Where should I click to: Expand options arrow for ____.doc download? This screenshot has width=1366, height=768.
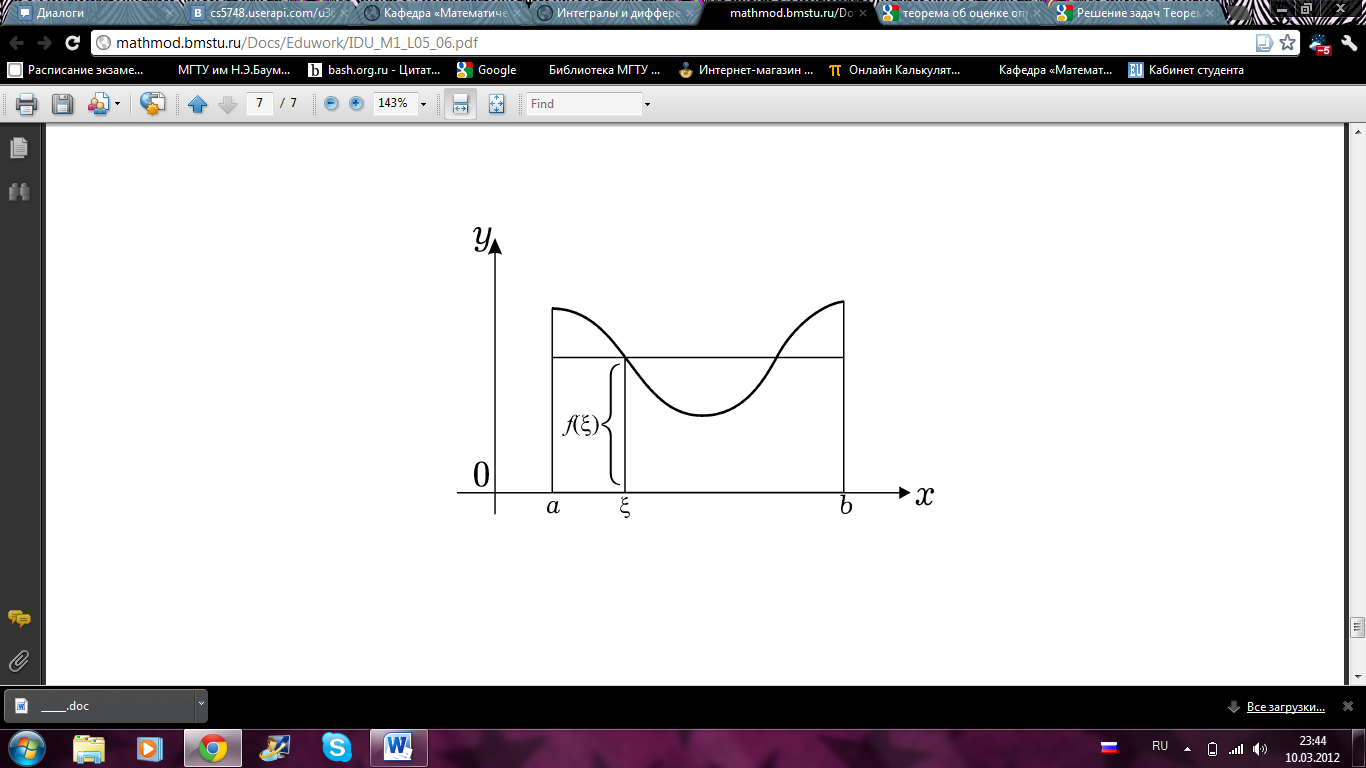coord(200,704)
